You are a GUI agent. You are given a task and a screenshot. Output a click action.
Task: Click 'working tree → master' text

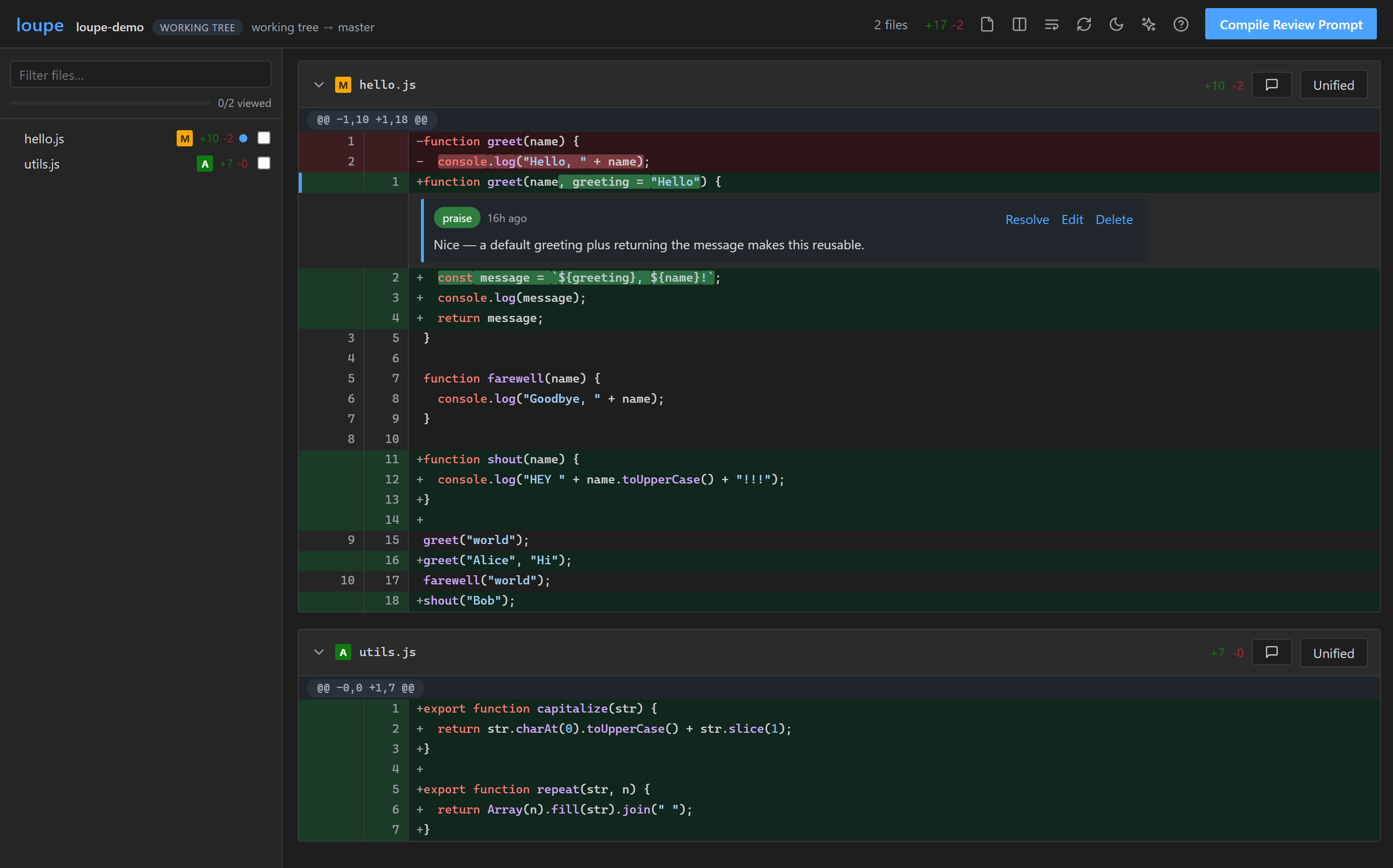(313, 27)
